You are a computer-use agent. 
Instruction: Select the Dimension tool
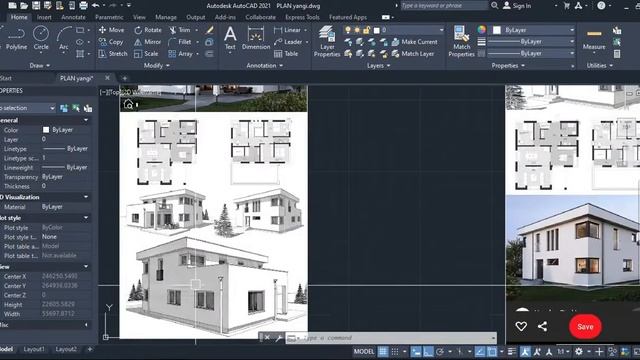coord(256,38)
